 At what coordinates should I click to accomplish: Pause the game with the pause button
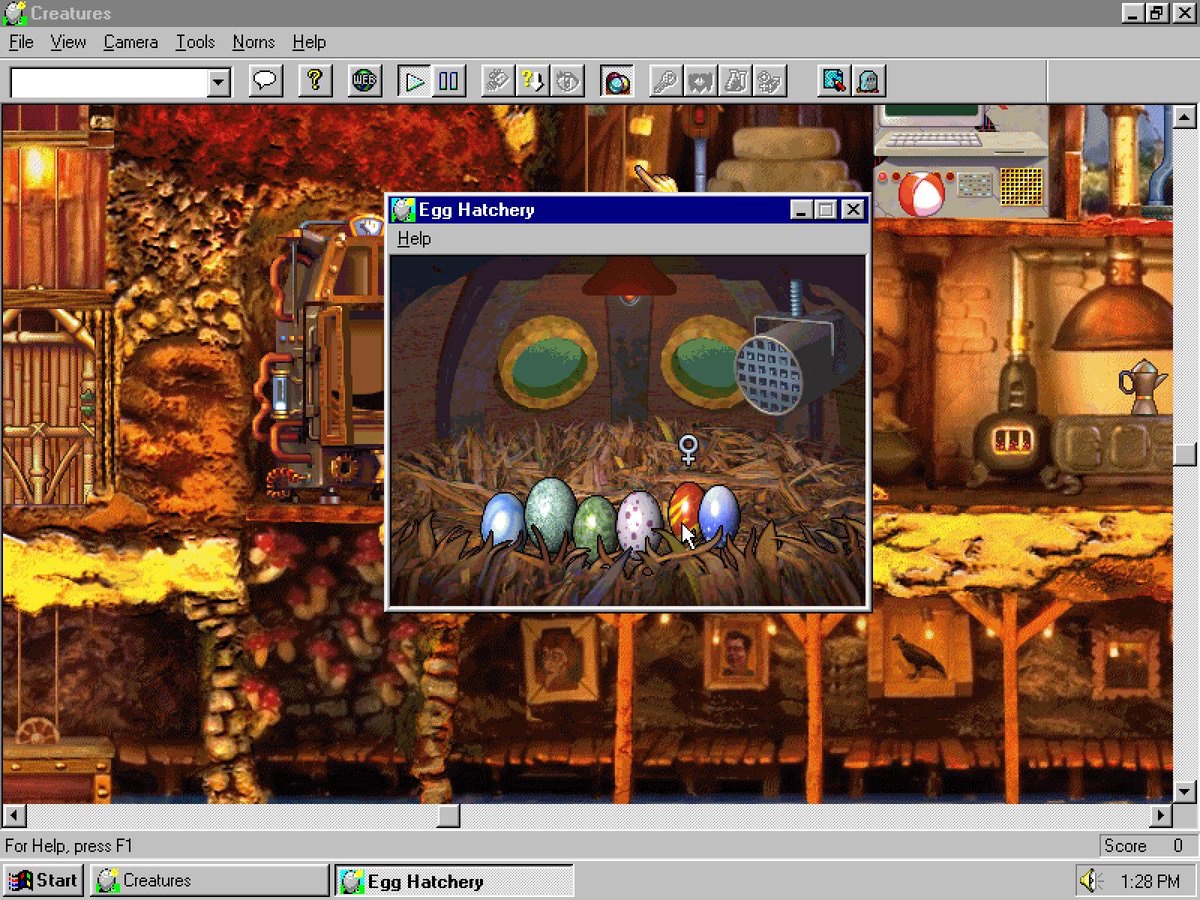[x=449, y=81]
